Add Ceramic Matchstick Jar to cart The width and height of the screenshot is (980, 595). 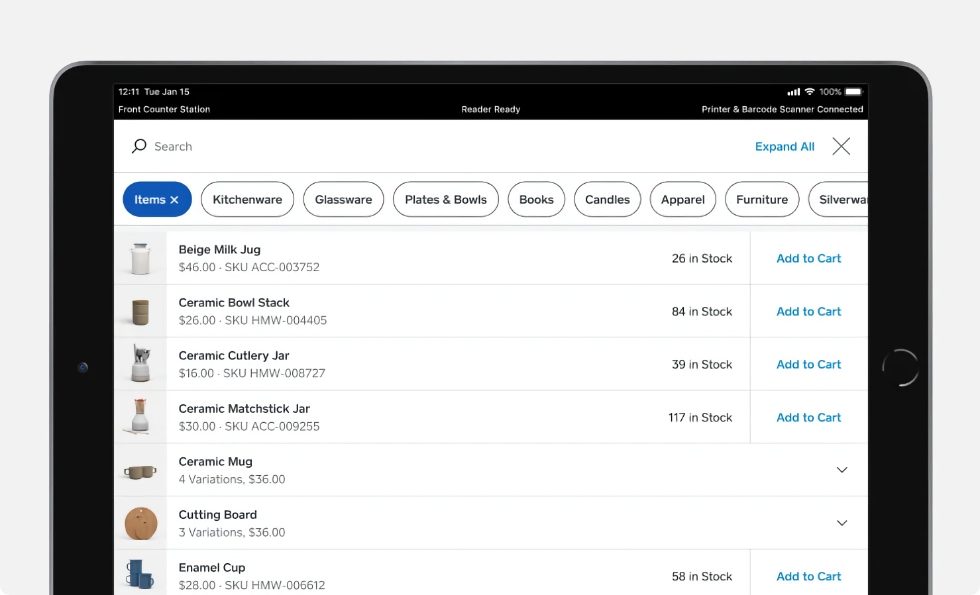pyautogui.click(x=809, y=418)
